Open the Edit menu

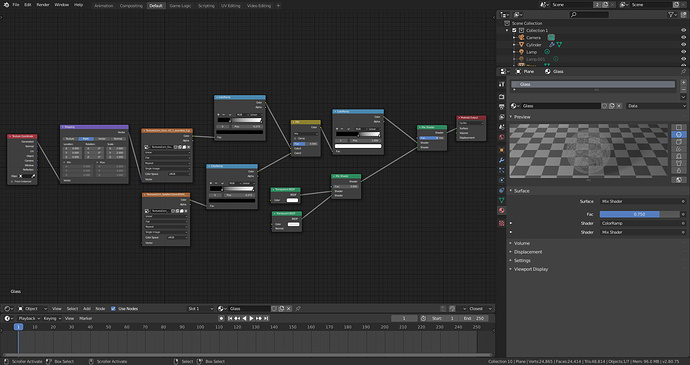pos(28,5)
